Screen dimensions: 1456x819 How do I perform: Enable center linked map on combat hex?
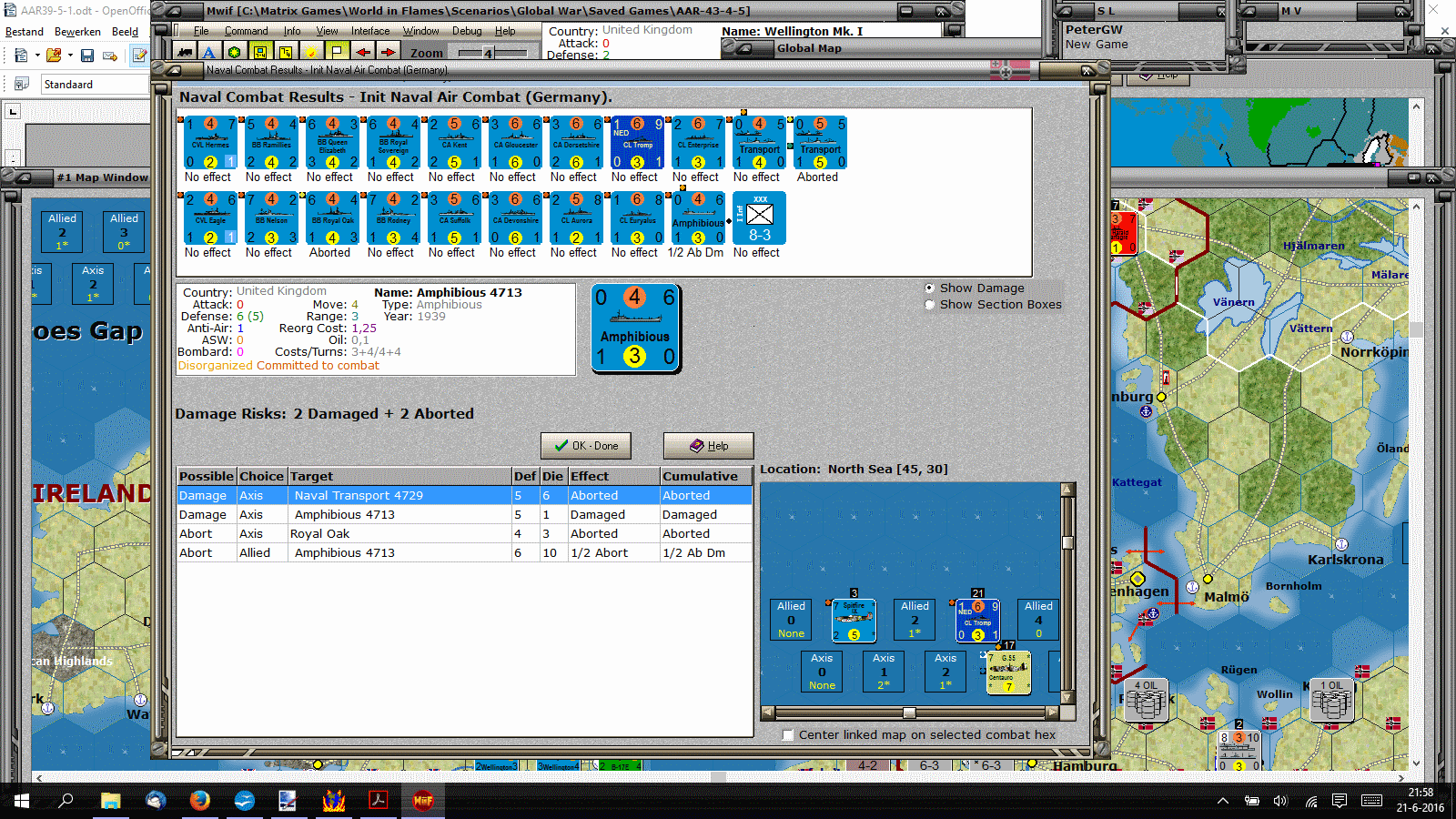788,735
